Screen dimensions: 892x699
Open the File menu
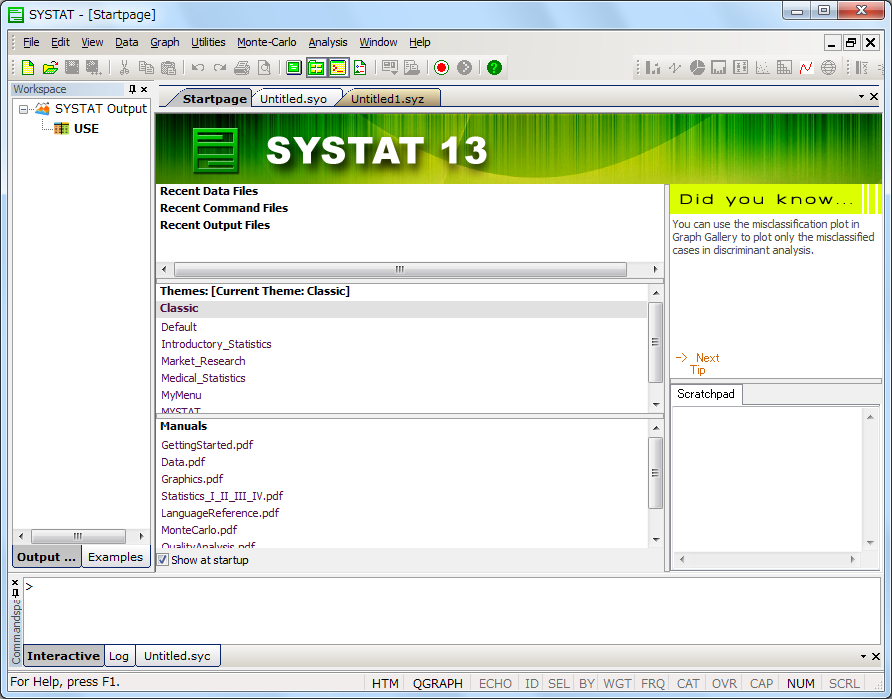31,42
